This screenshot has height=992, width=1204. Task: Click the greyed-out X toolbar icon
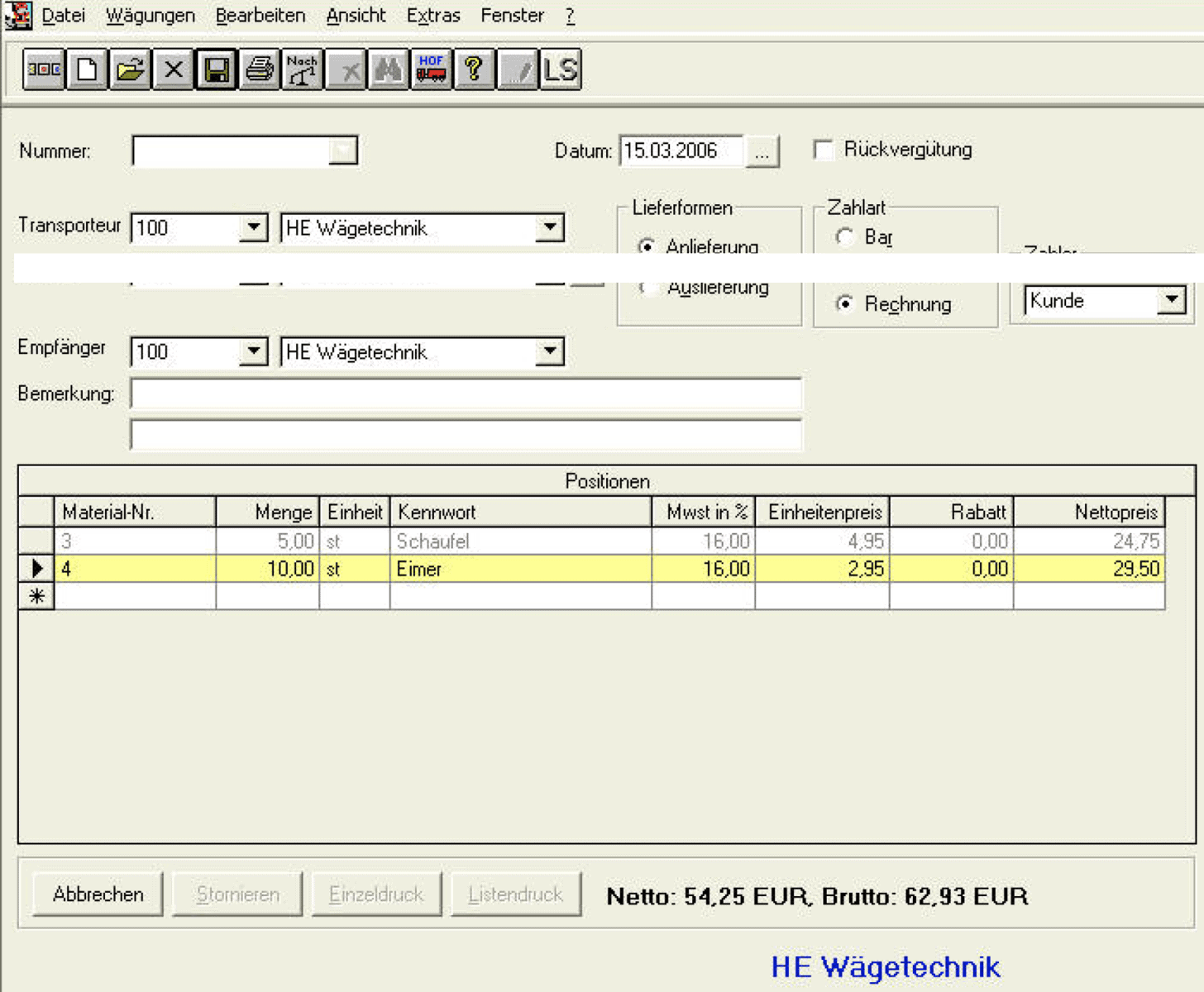click(x=346, y=69)
